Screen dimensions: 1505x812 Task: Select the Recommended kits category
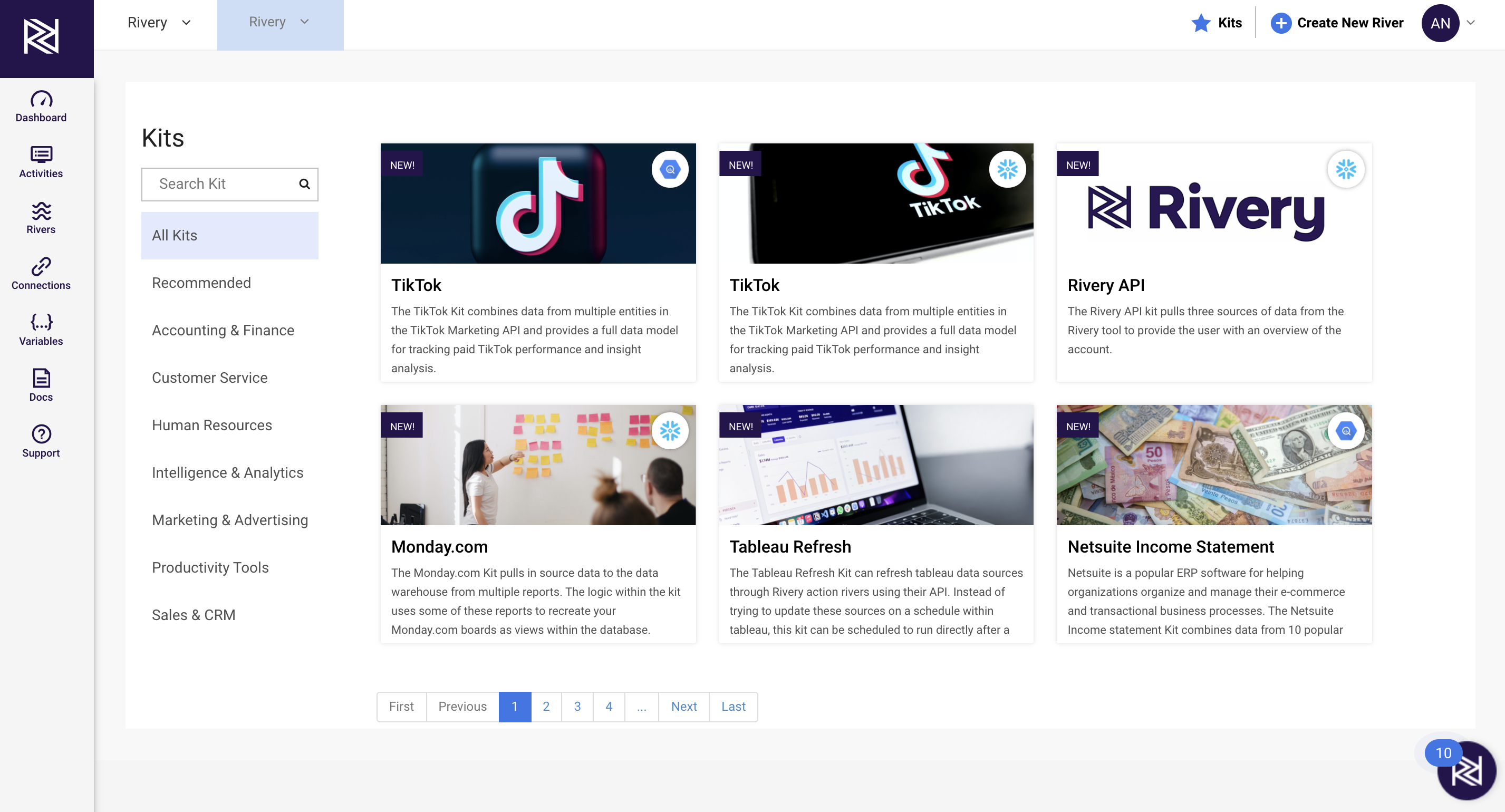pyautogui.click(x=201, y=283)
